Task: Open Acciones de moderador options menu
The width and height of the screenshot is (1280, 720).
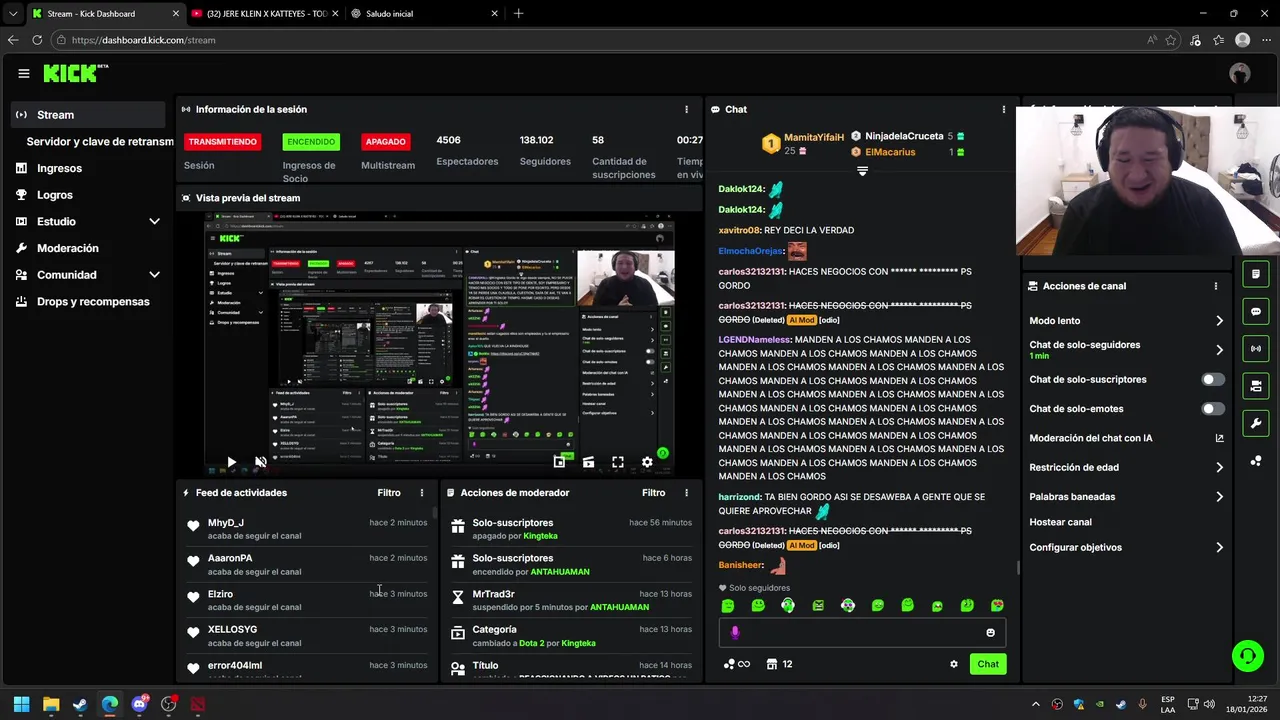Action: coord(686,493)
